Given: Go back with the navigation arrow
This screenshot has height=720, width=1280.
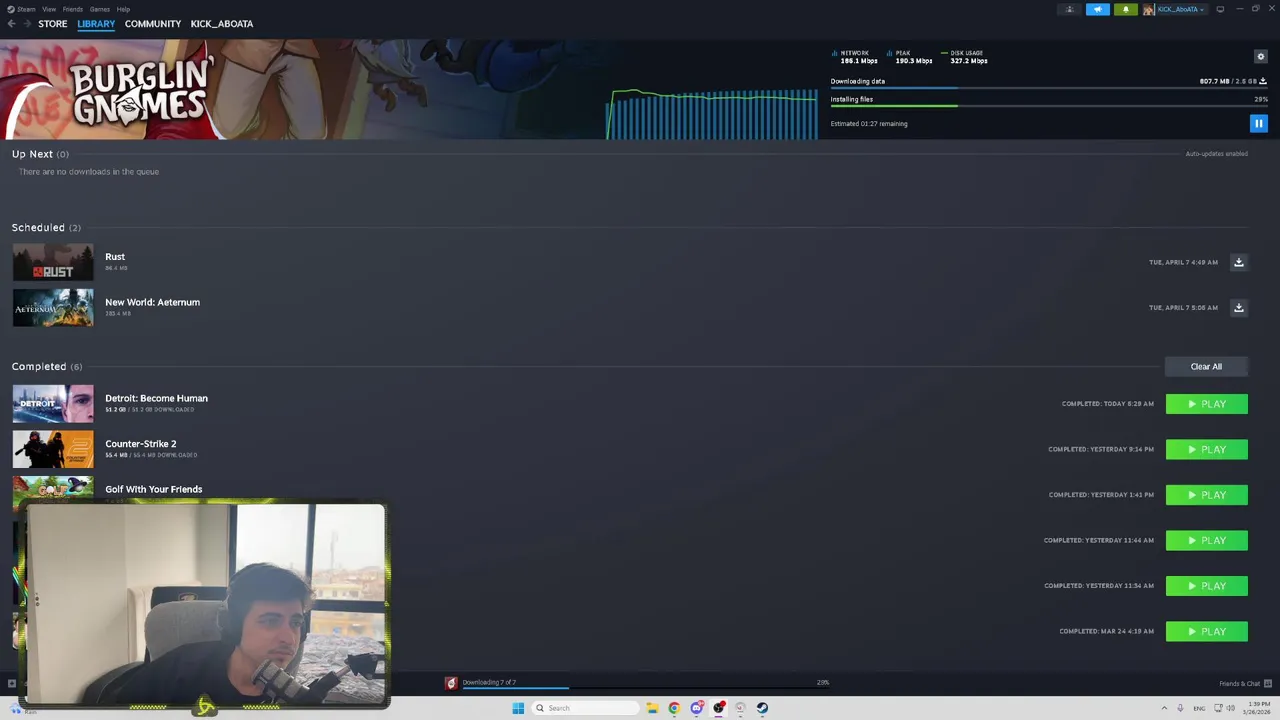Looking at the screenshot, I should coord(11,24).
